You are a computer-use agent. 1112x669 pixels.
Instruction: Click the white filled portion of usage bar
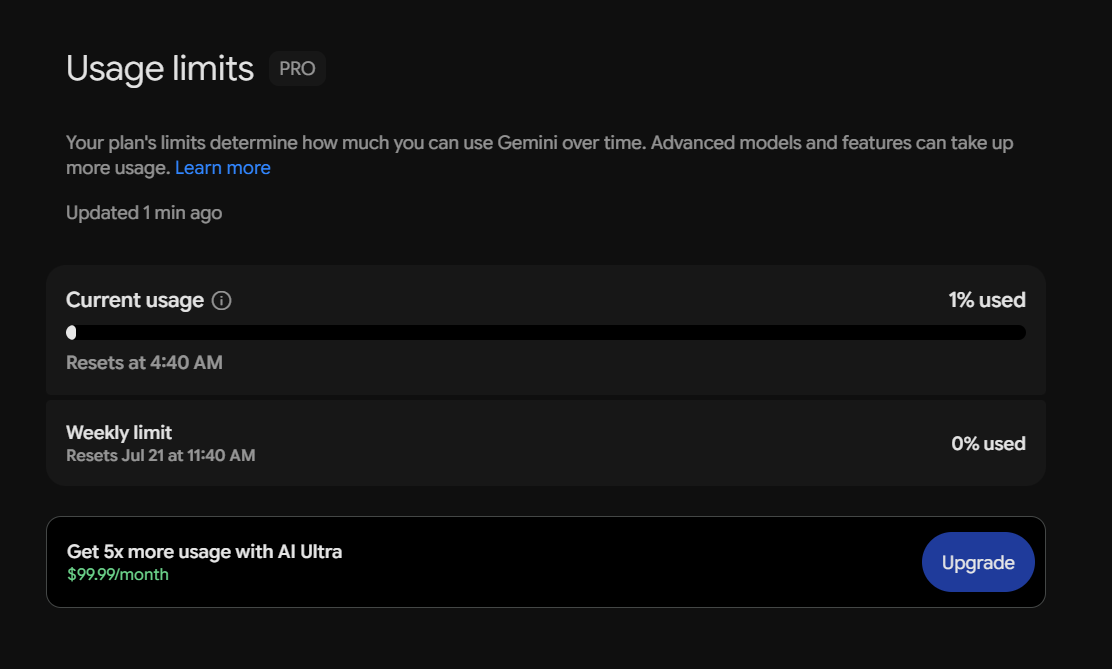pyautogui.click(x=71, y=333)
